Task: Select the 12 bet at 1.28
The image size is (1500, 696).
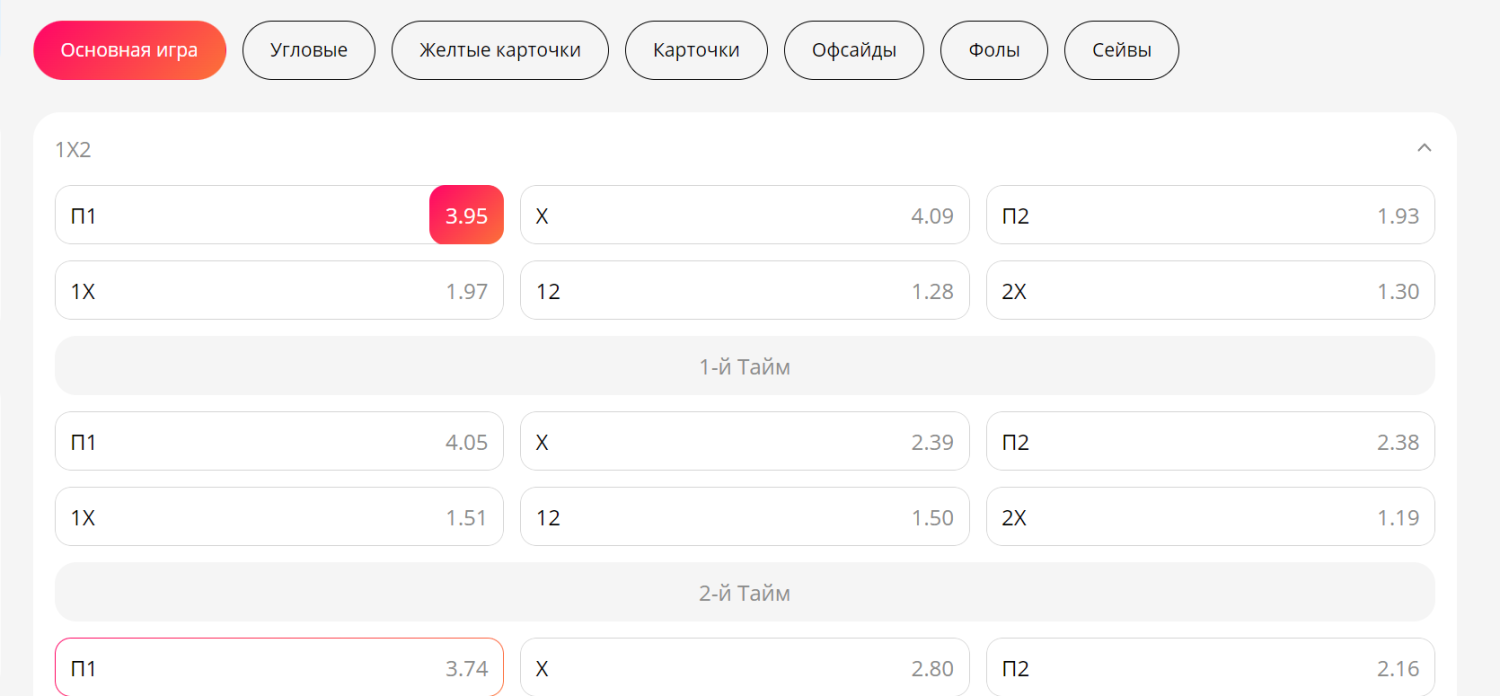Action: click(x=744, y=291)
